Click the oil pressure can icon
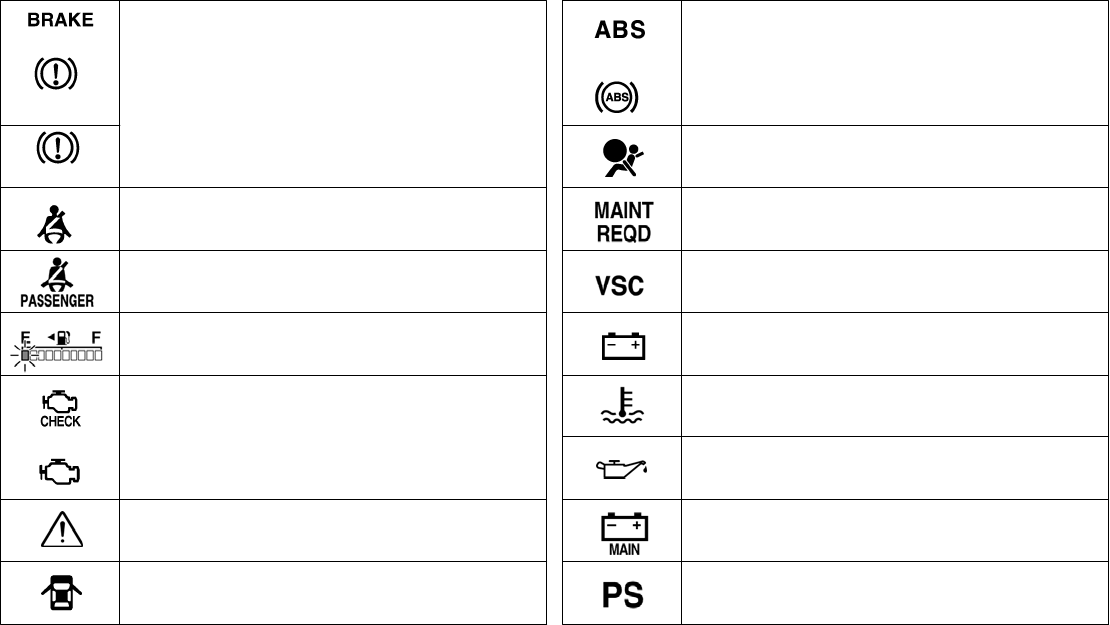 tap(621, 468)
